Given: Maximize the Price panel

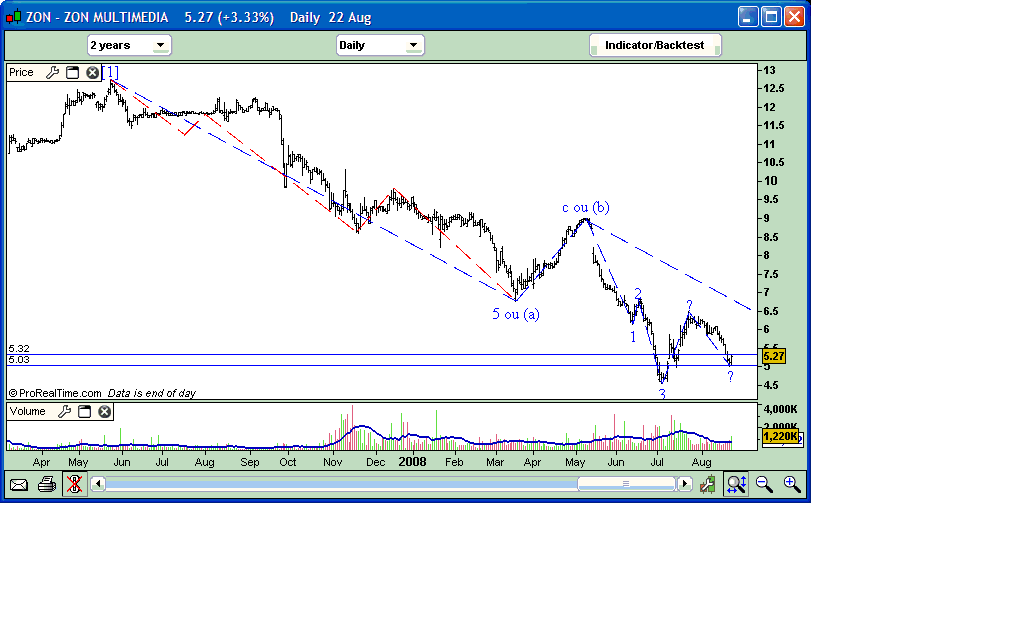Looking at the screenshot, I should tap(72, 72).
